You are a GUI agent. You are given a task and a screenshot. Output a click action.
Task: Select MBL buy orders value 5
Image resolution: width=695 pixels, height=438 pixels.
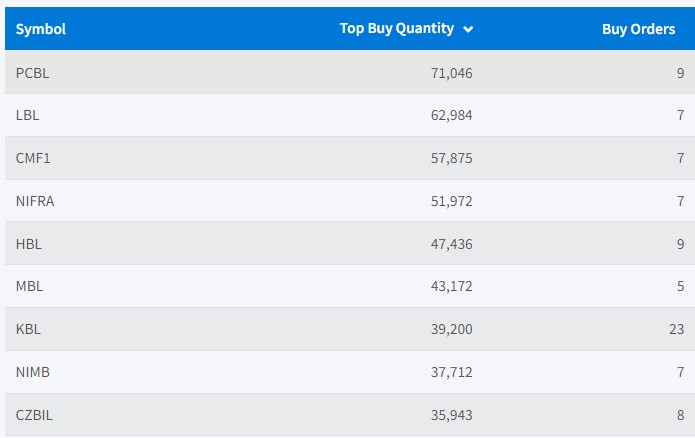tap(680, 286)
